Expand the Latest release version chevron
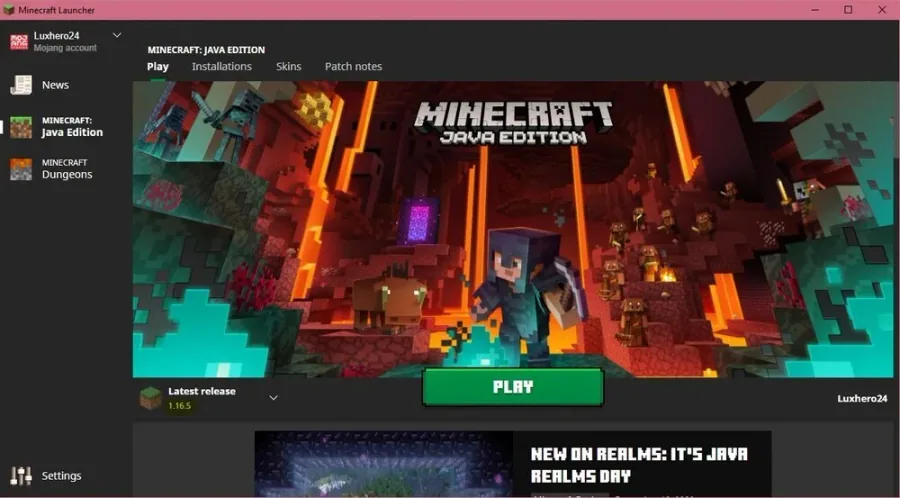Screen dimensions: 900x498 [x=274, y=398]
